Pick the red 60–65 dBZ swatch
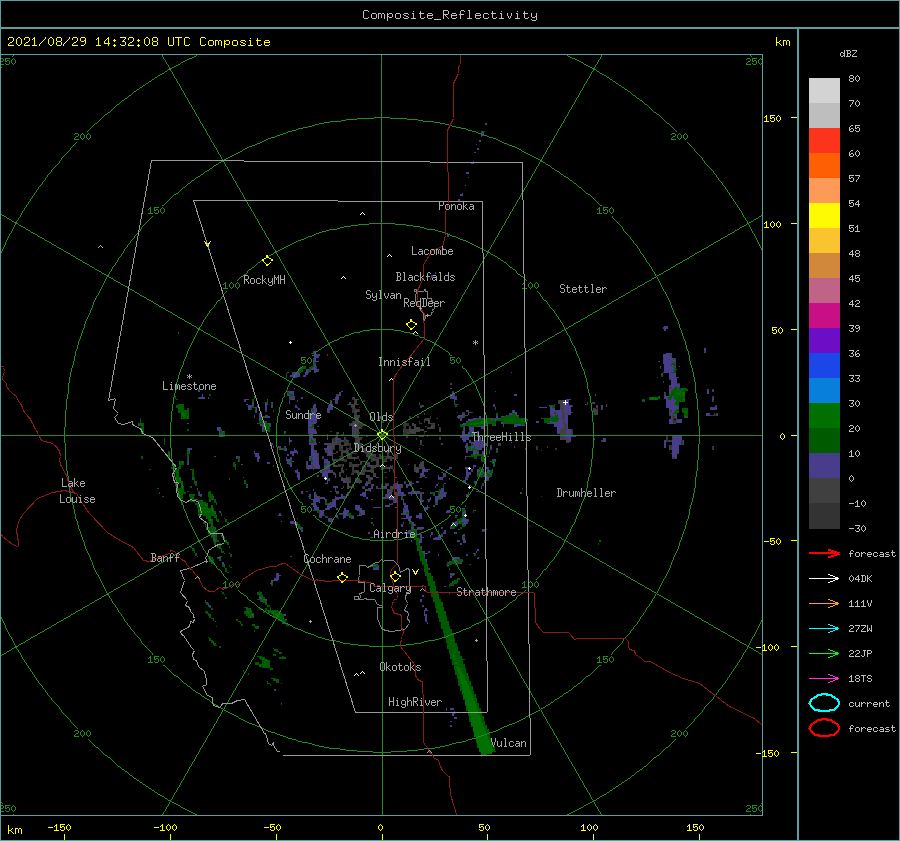The width and height of the screenshot is (900, 841). point(824,141)
